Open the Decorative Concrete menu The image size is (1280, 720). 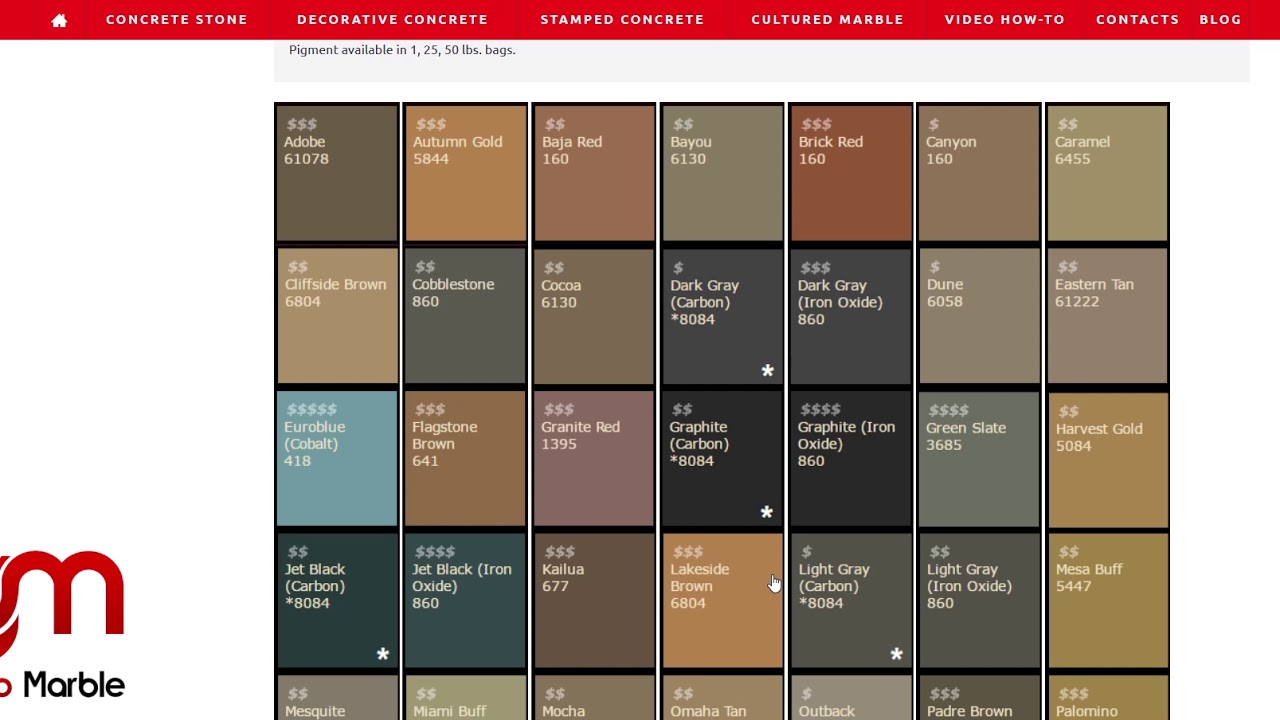(393, 19)
